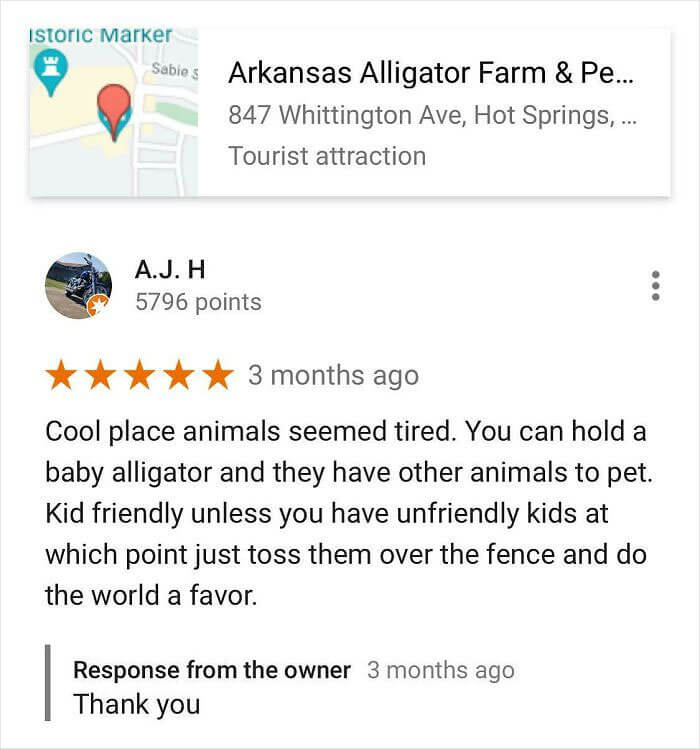Tap the 847 Whittington Ave address line
The image size is (700, 749).
[x=432, y=116]
